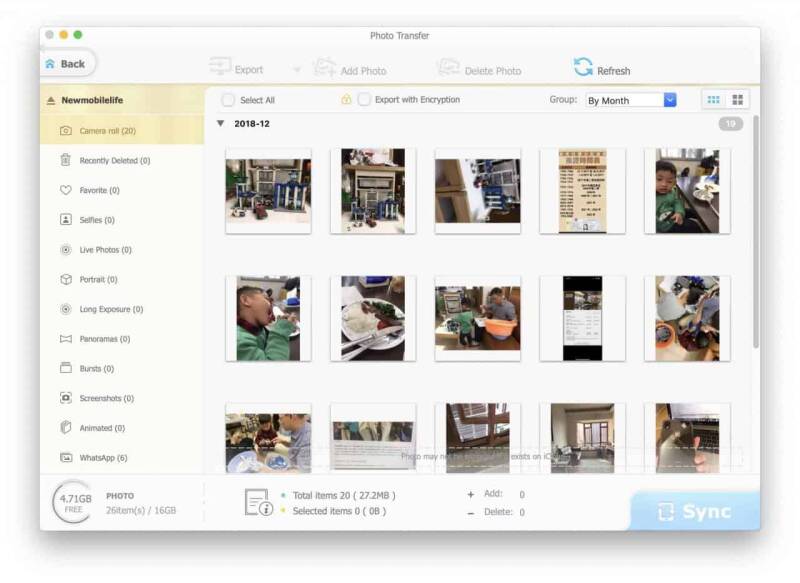This screenshot has width=800, height=583.
Task: Open the Camera roll (20) album
Action: (x=122, y=131)
